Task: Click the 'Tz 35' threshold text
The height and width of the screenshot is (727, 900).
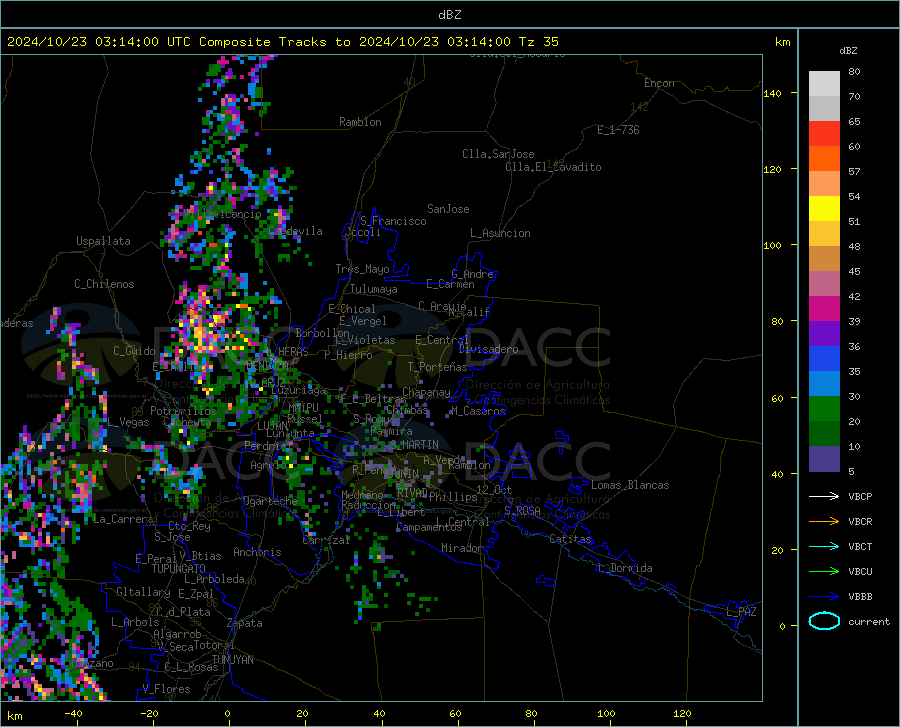Action: coord(538,42)
